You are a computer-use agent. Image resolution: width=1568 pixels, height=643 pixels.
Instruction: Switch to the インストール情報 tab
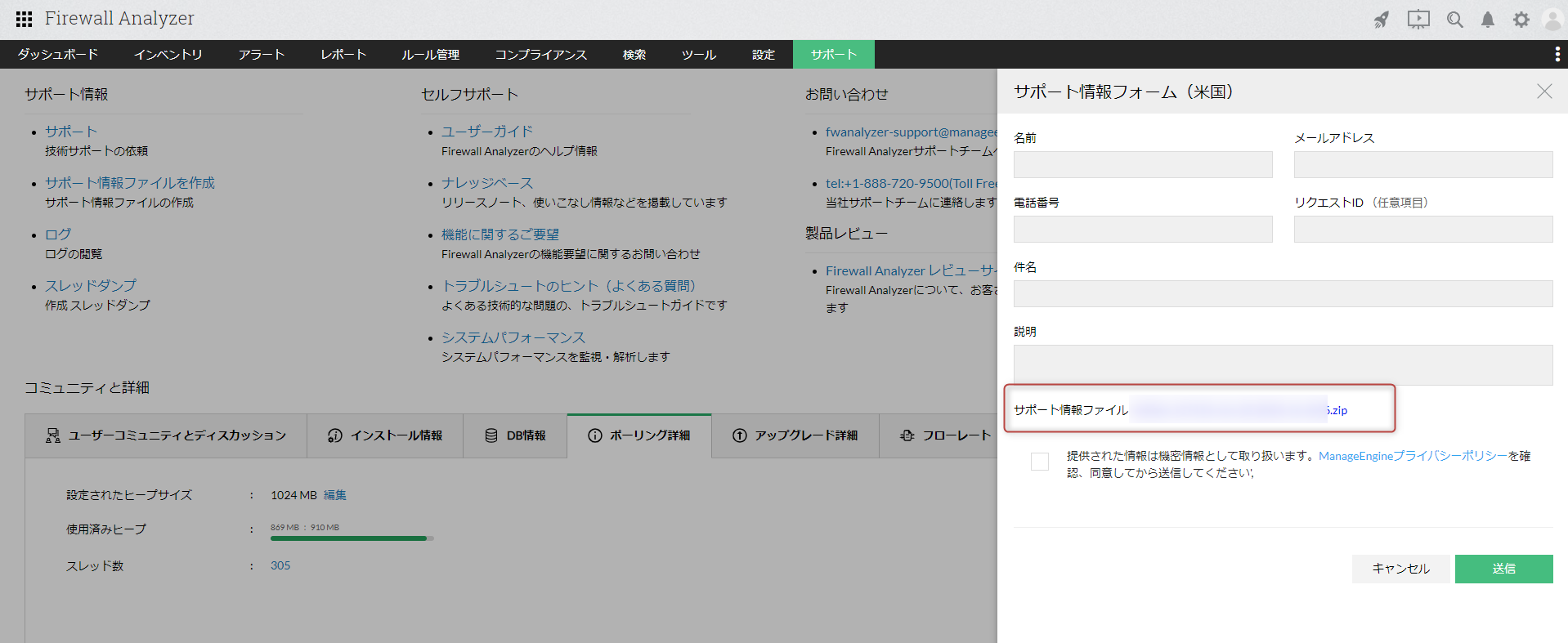pyautogui.click(x=385, y=435)
